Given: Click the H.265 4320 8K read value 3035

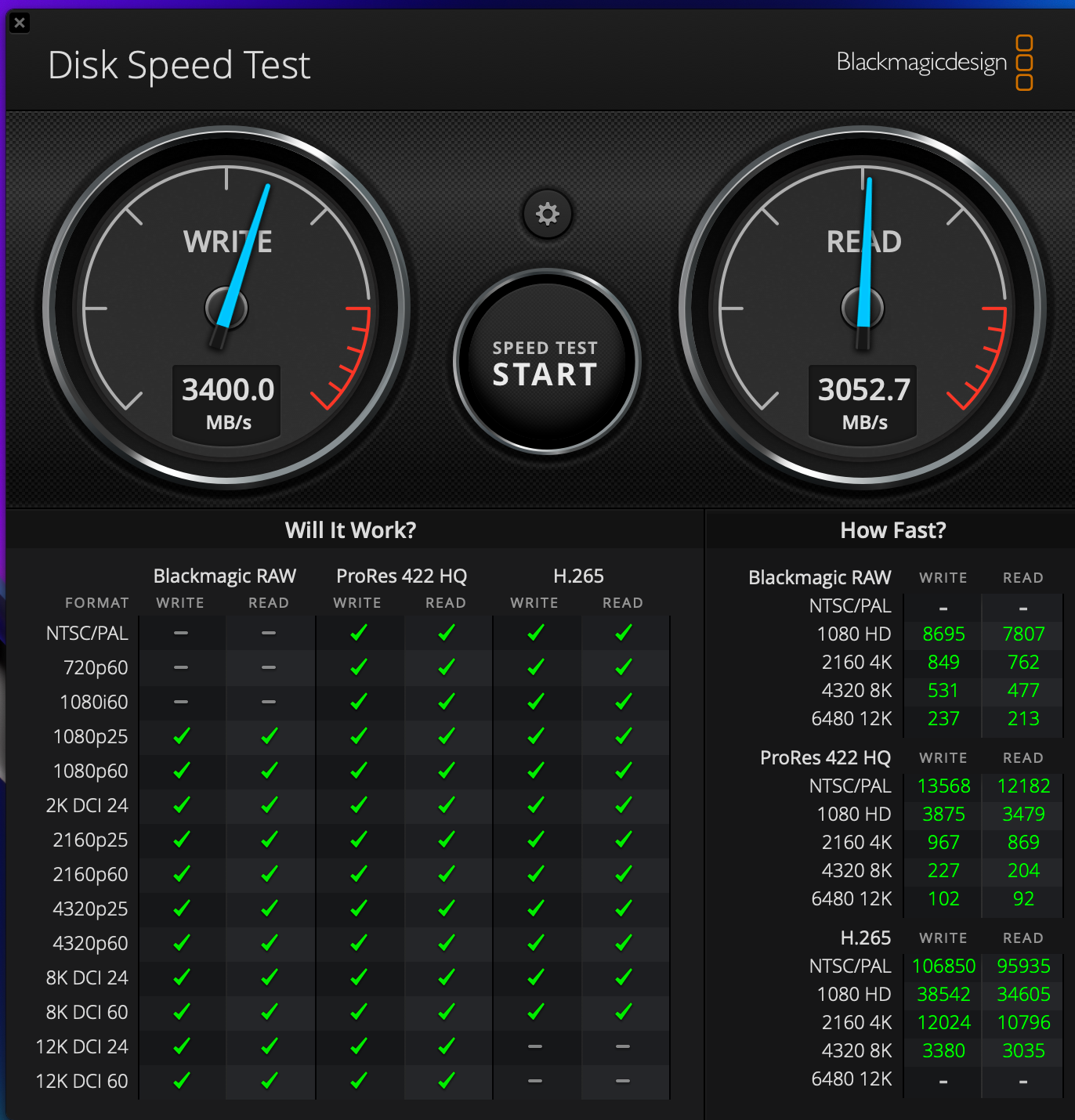Looking at the screenshot, I should [x=1023, y=1050].
